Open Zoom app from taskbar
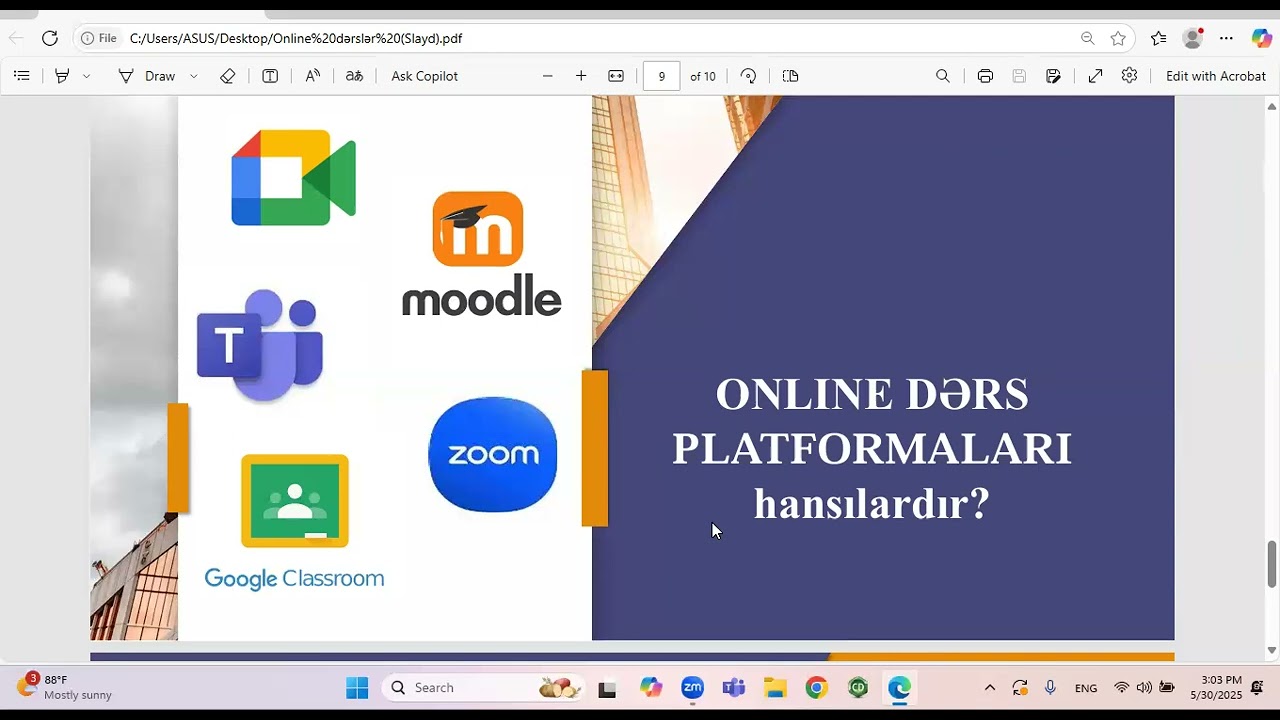1280x720 pixels. (692, 688)
